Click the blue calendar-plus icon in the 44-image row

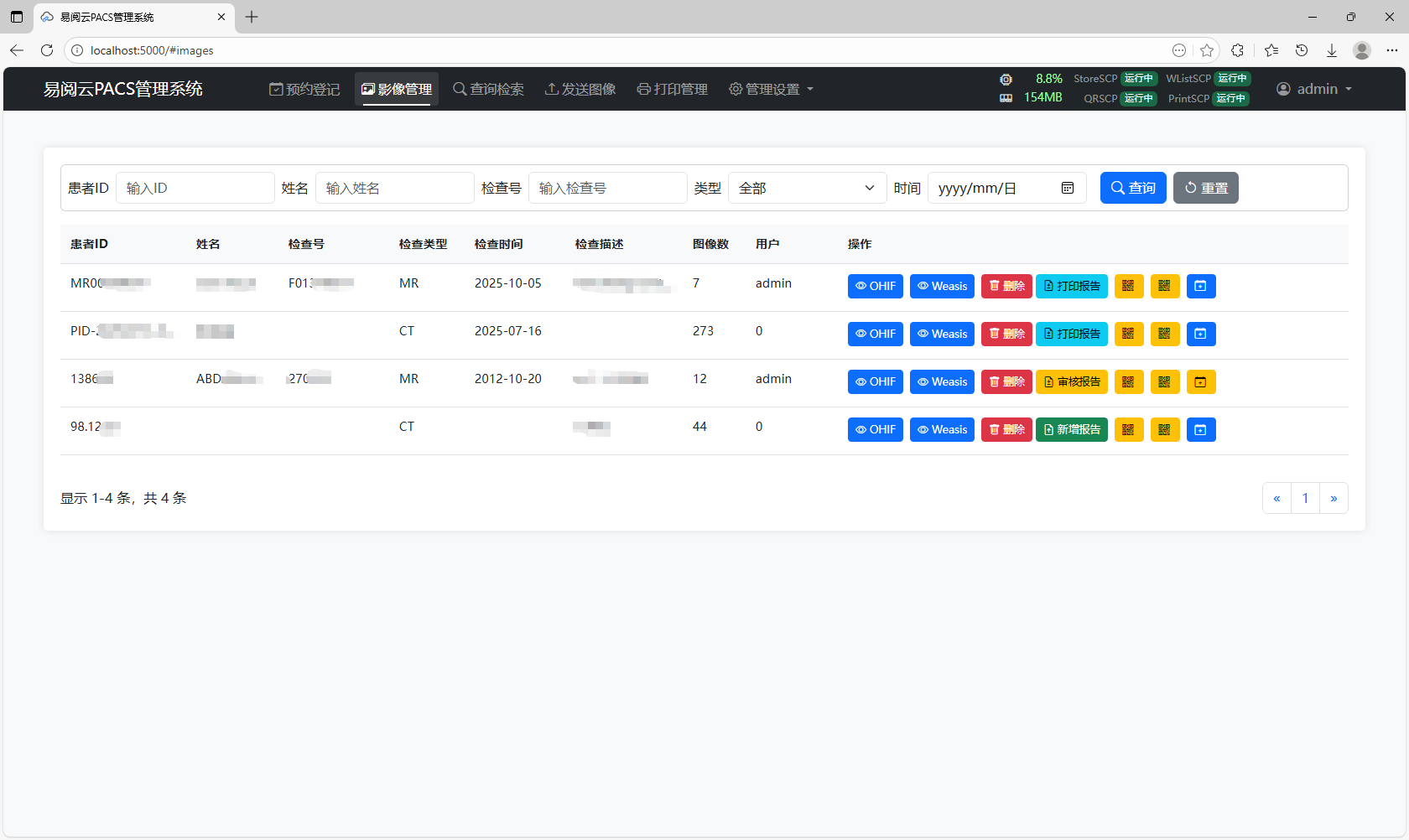point(1200,429)
